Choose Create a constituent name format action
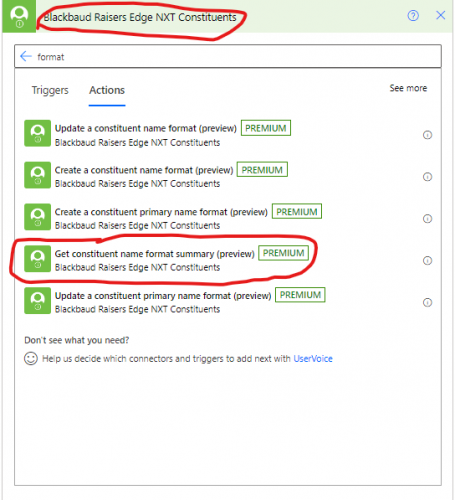 (228, 176)
